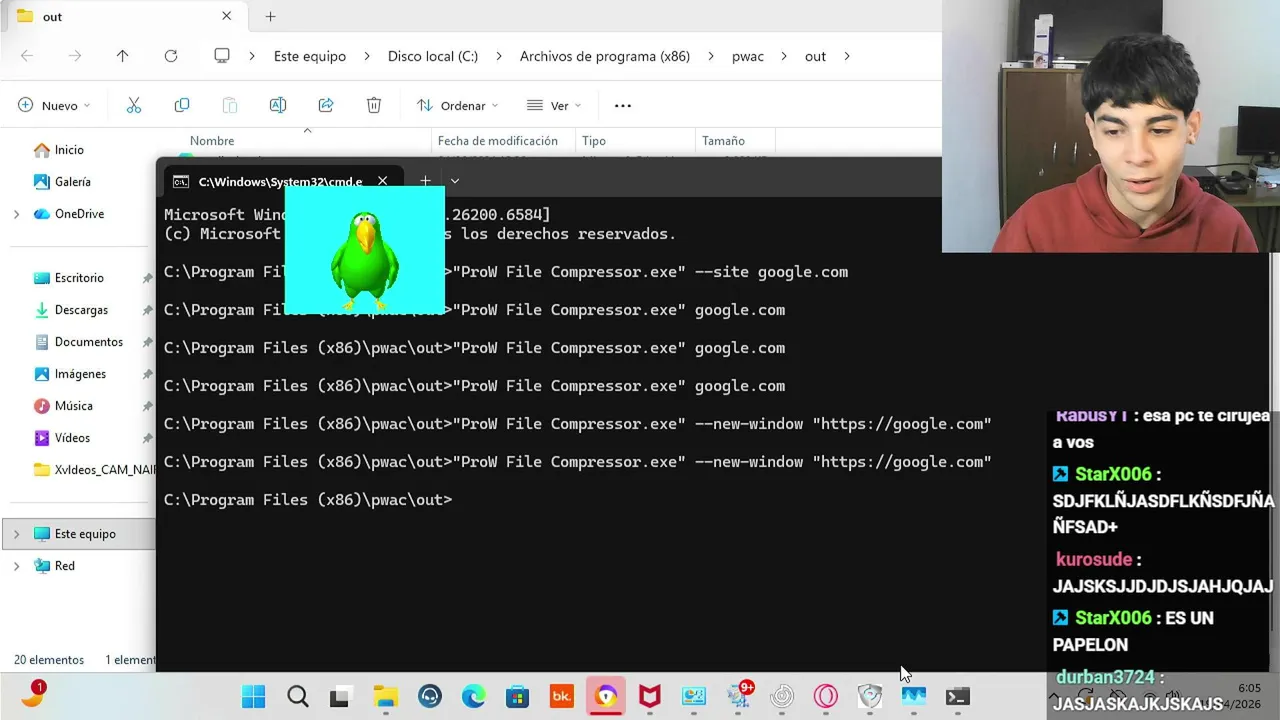Click the Share icon in Explorer toolbar
1280x720 pixels.
coord(326,105)
